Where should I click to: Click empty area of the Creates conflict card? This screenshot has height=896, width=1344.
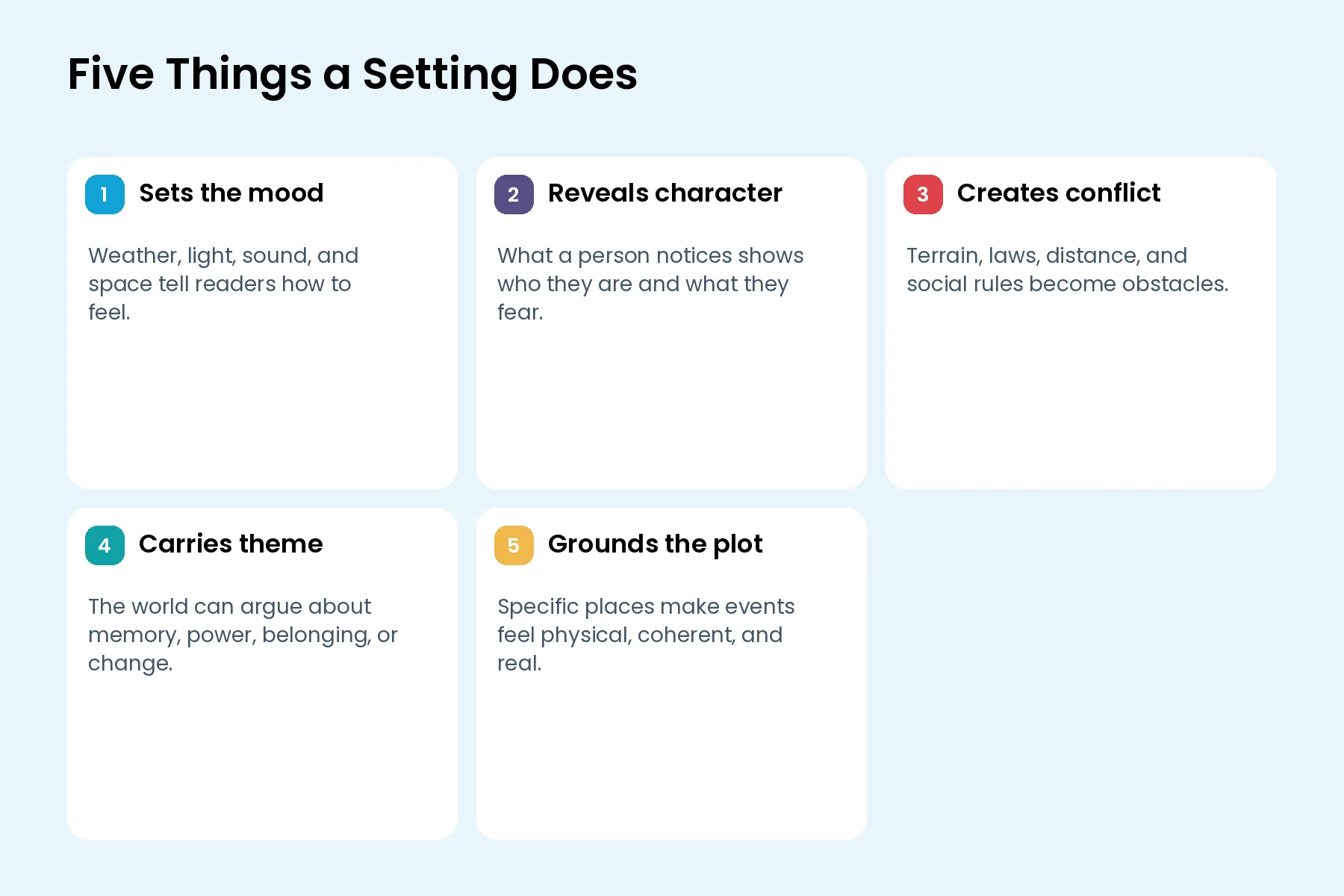coord(1080,396)
